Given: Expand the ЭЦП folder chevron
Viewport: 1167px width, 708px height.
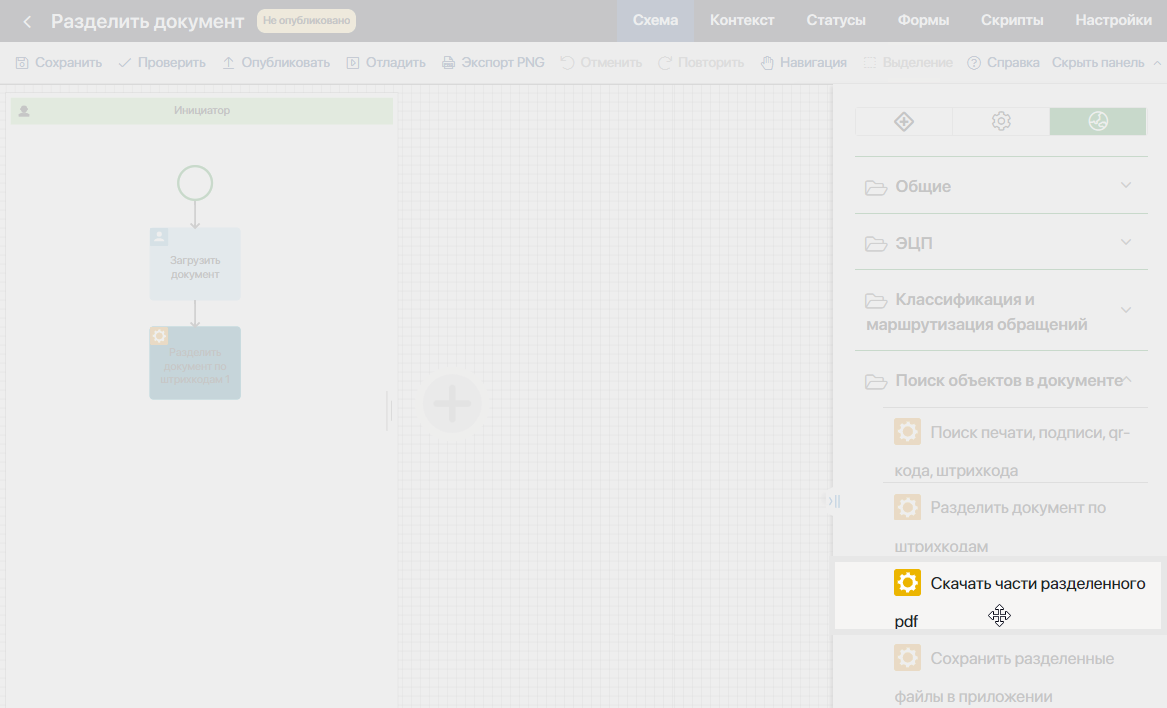Looking at the screenshot, I should [1126, 242].
